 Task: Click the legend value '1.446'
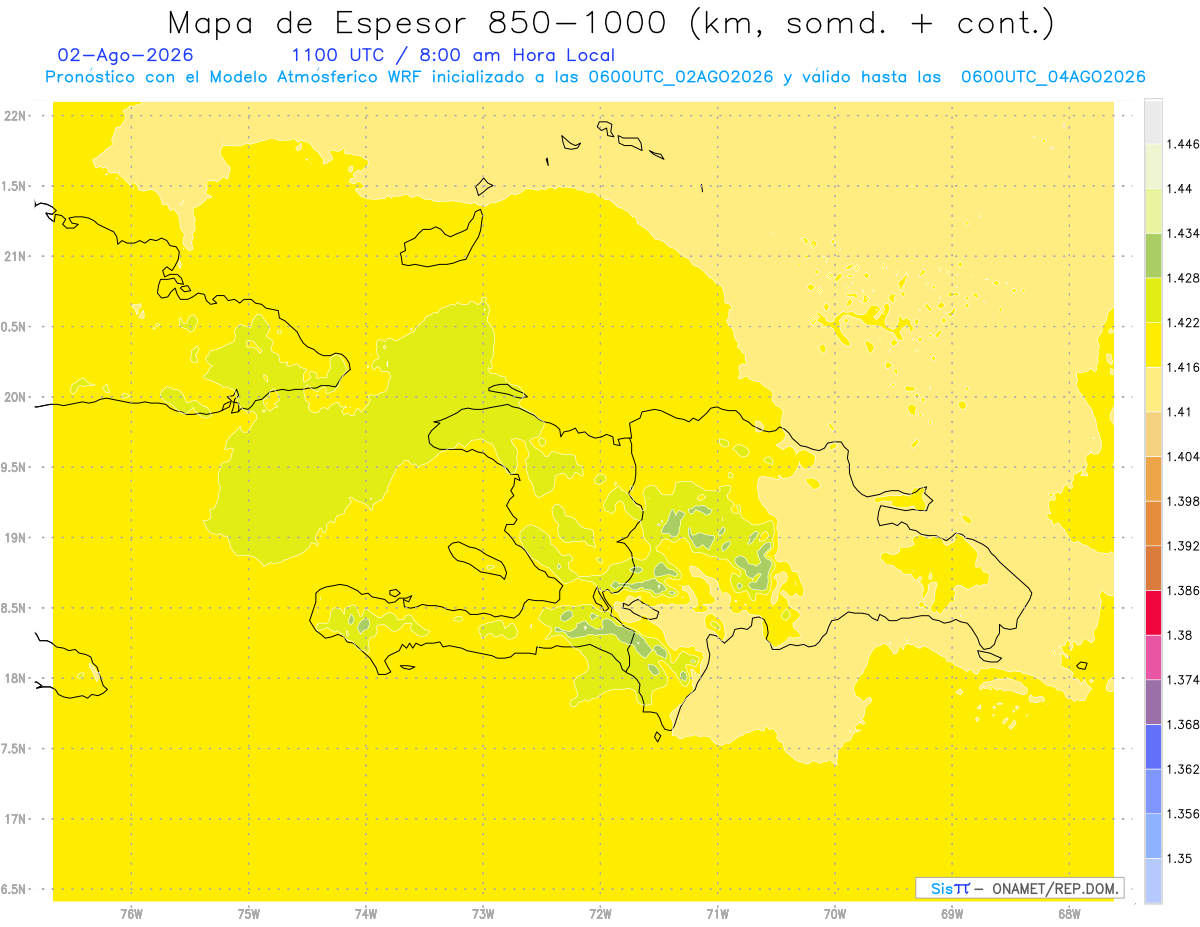pyautogui.click(x=1183, y=144)
